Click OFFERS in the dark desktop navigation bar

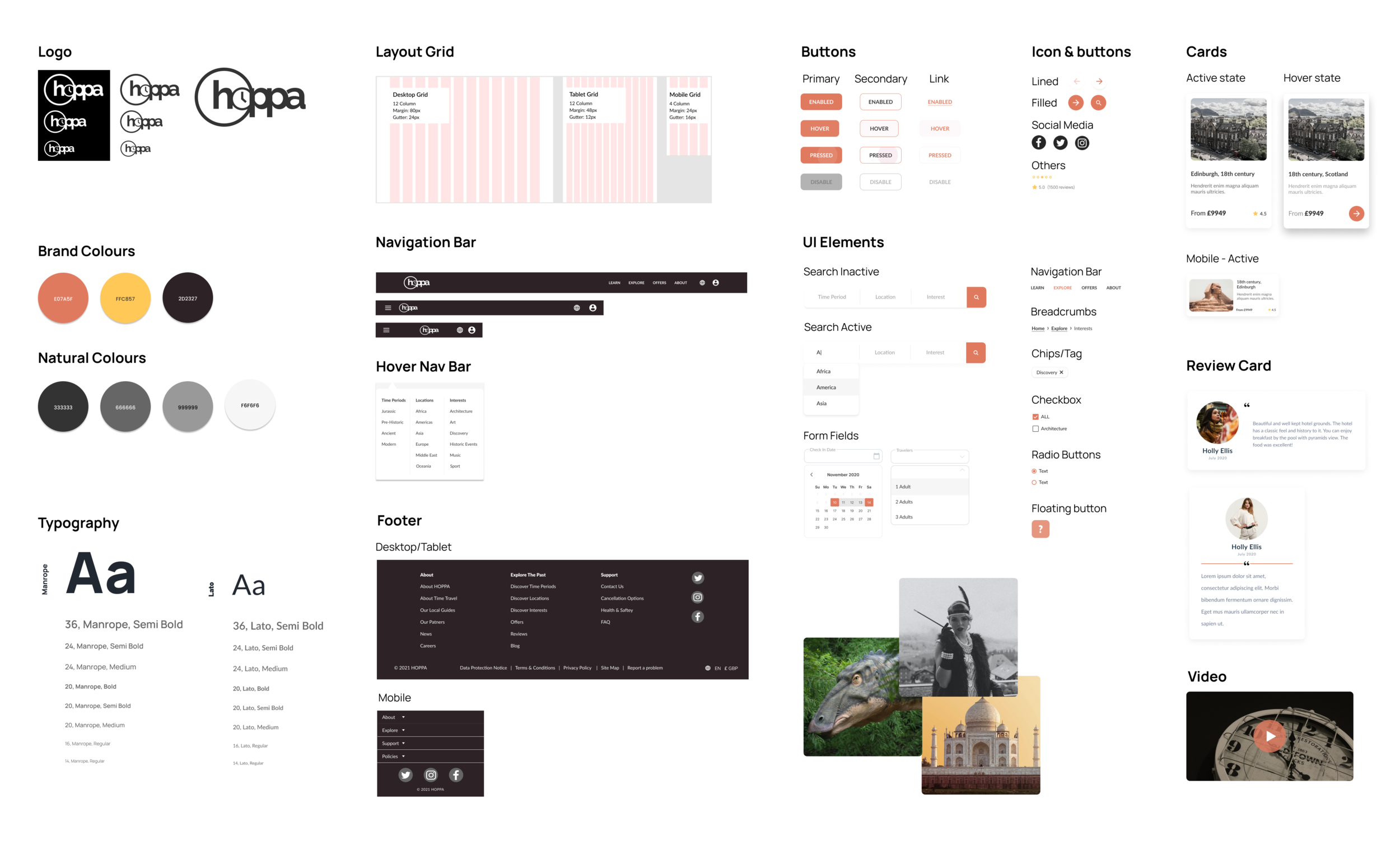pyautogui.click(x=659, y=282)
